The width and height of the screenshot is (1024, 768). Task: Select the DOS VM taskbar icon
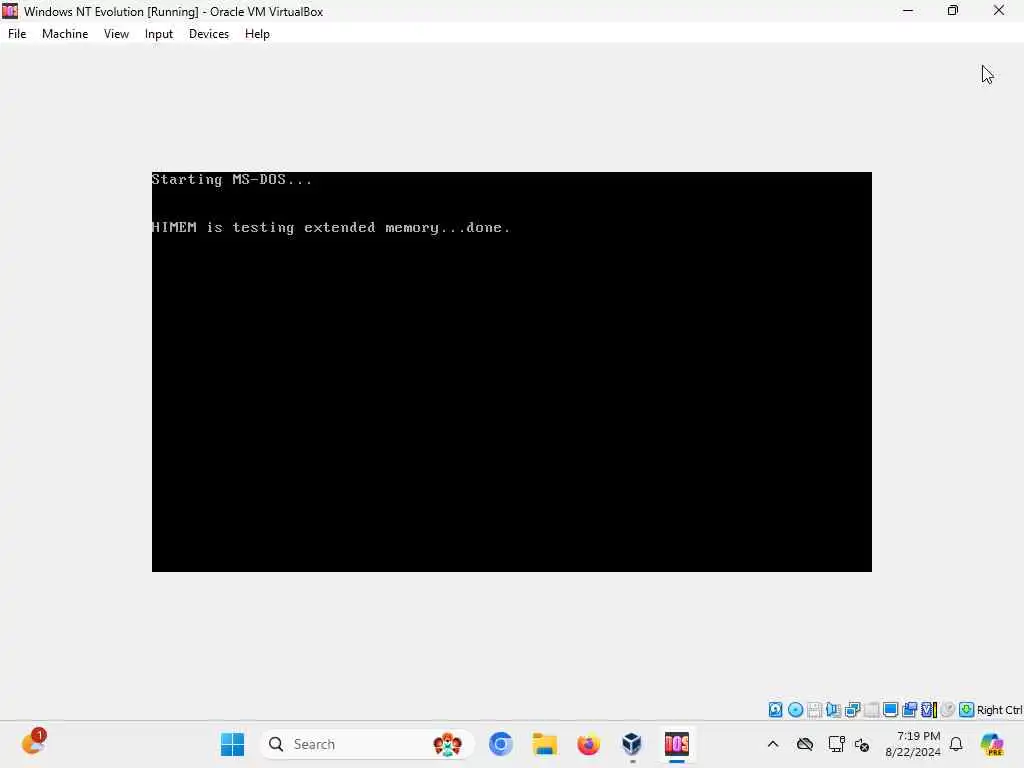click(x=677, y=744)
